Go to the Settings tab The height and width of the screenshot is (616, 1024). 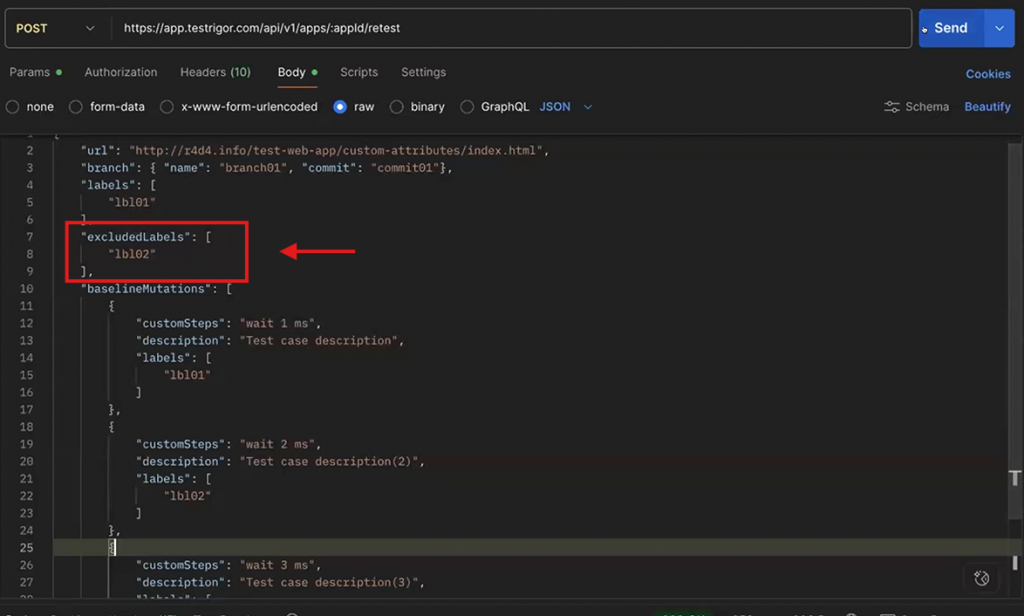(423, 72)
